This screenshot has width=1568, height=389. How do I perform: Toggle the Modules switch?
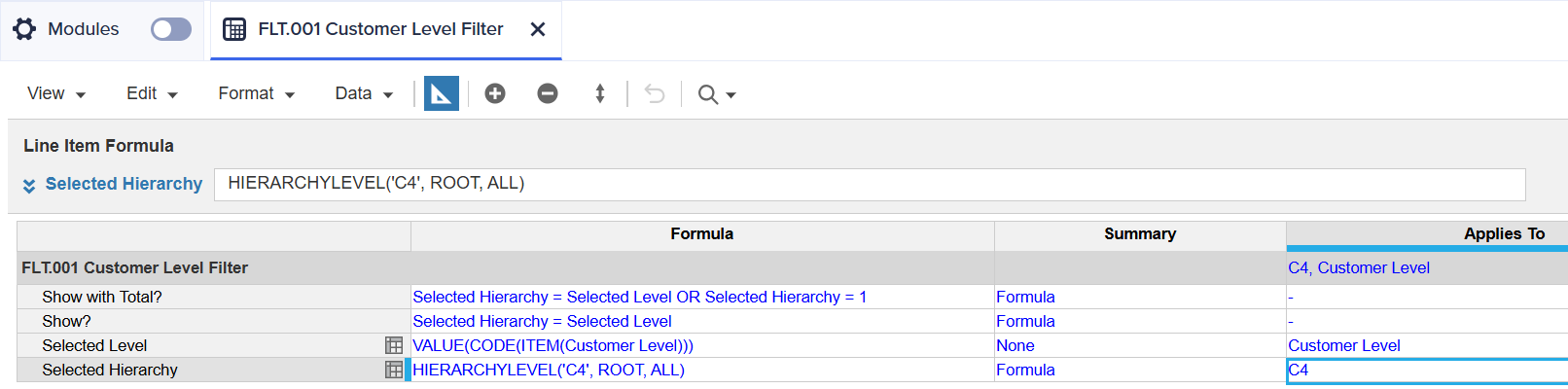click(x=171, y=29)
